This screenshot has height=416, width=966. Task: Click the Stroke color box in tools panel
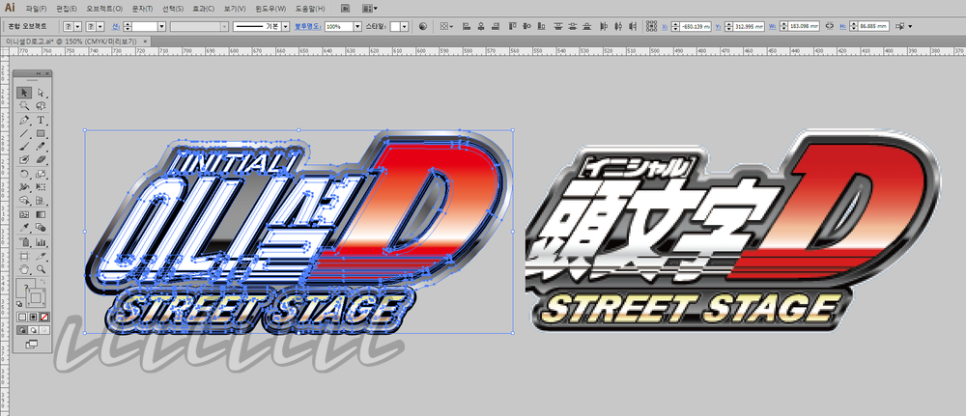pos(36,298)
